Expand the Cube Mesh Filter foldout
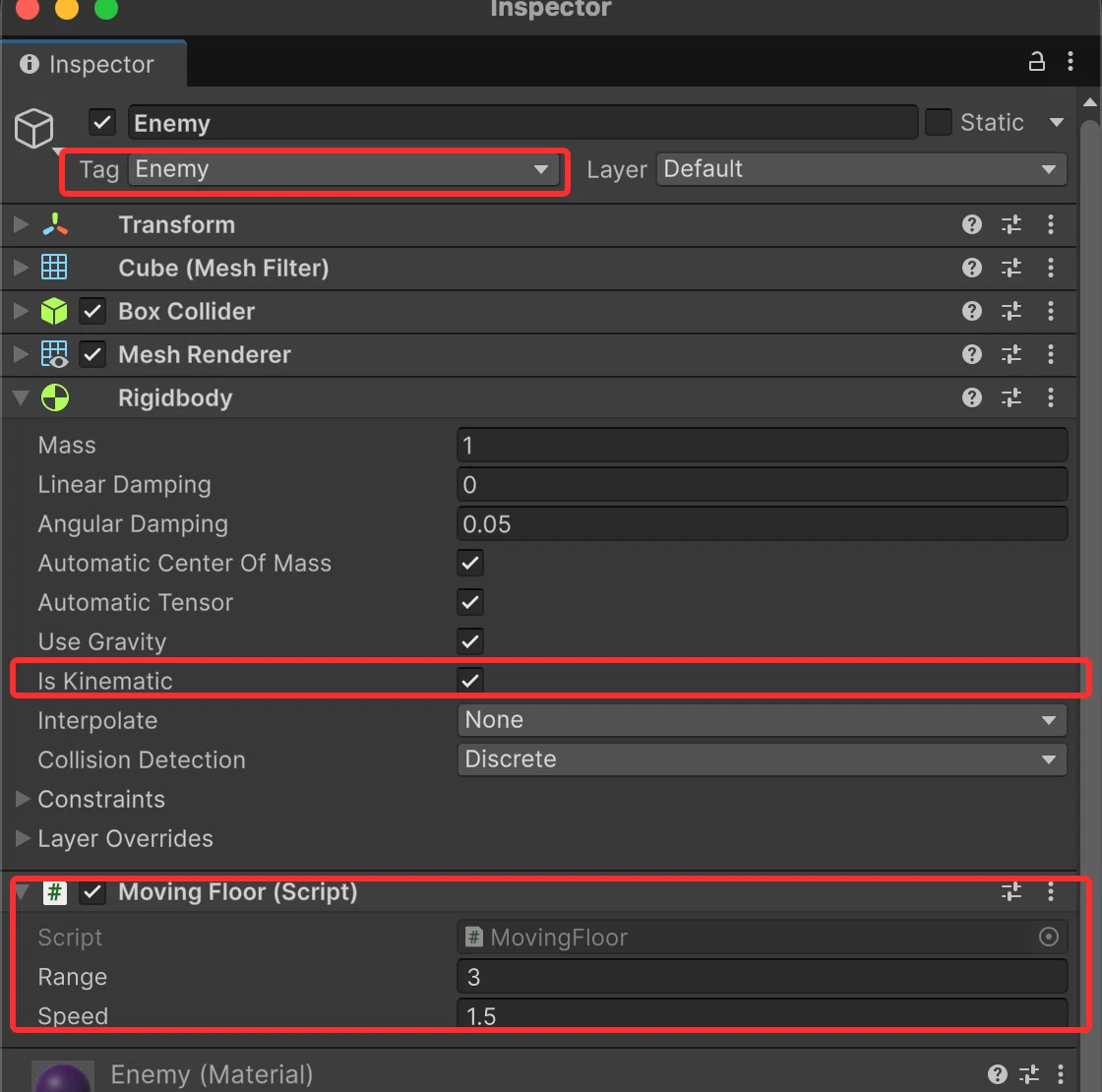Viewport: 1102px width, 1092px height. 21,268
